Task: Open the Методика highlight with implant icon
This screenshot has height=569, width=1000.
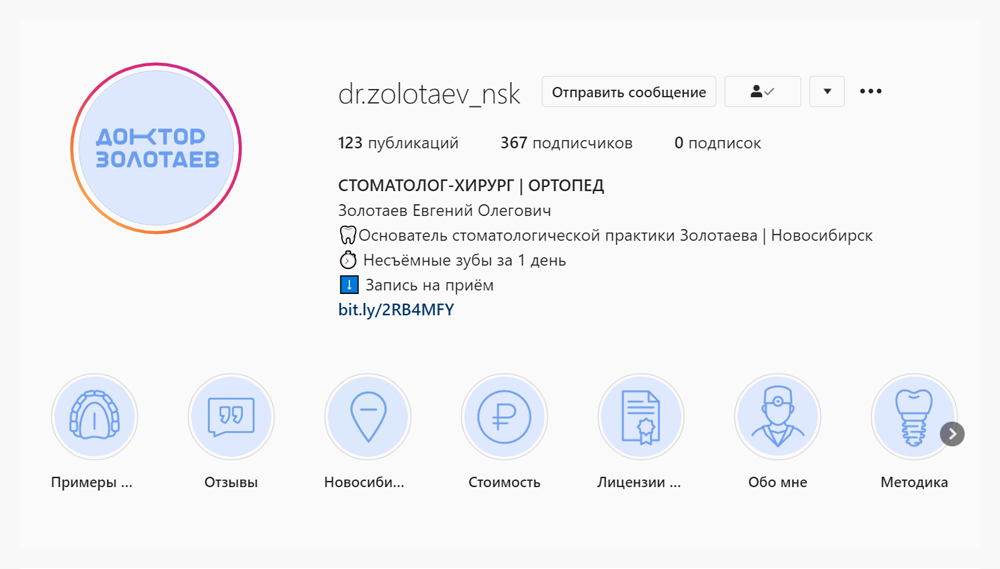Action: [x=913, y=417]
